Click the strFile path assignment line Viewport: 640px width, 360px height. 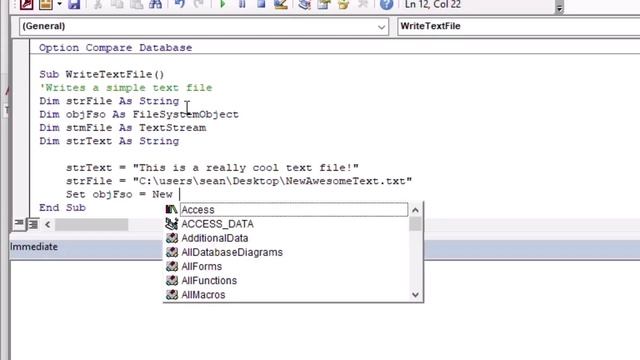(239, 181)
